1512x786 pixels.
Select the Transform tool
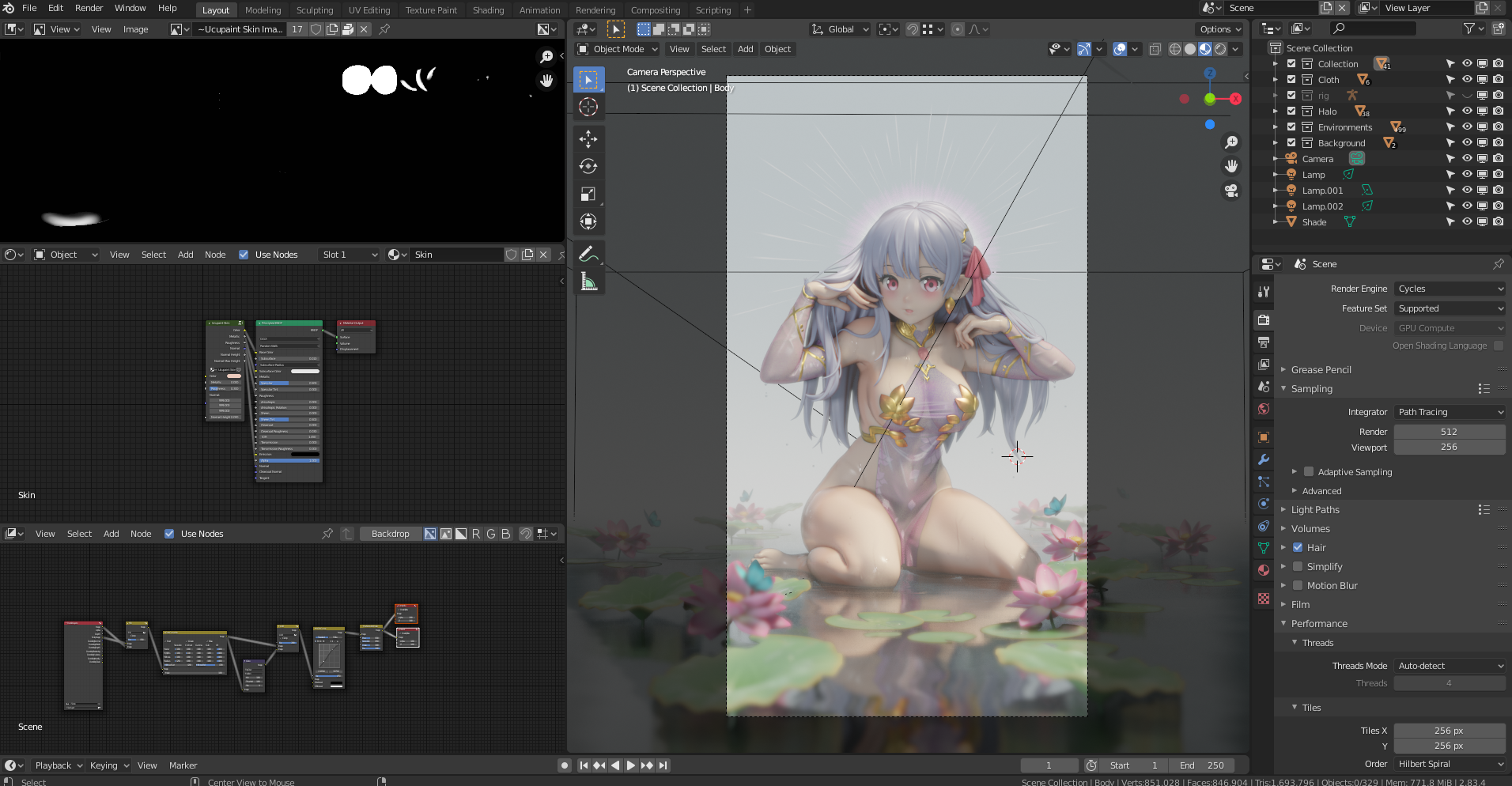588,221
